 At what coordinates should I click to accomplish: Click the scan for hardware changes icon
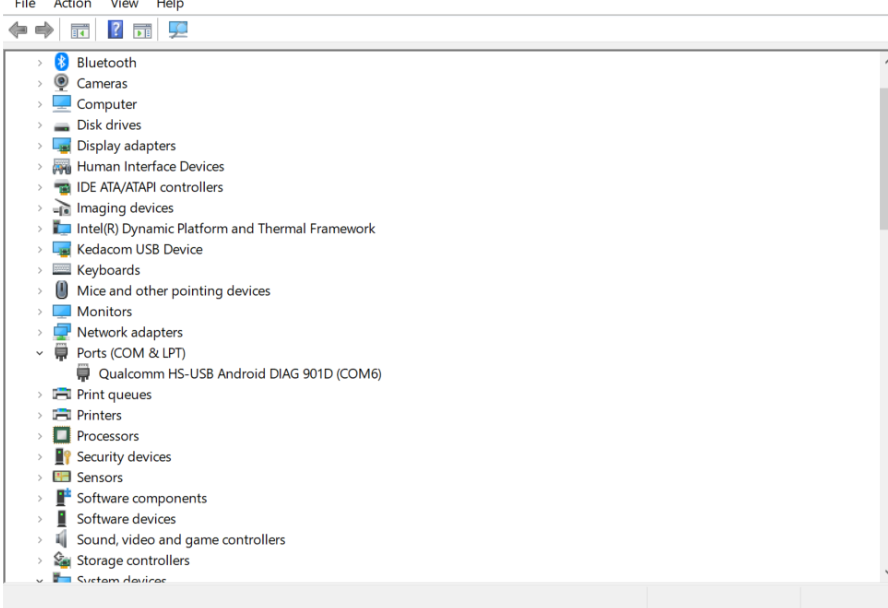coord(178,31)
